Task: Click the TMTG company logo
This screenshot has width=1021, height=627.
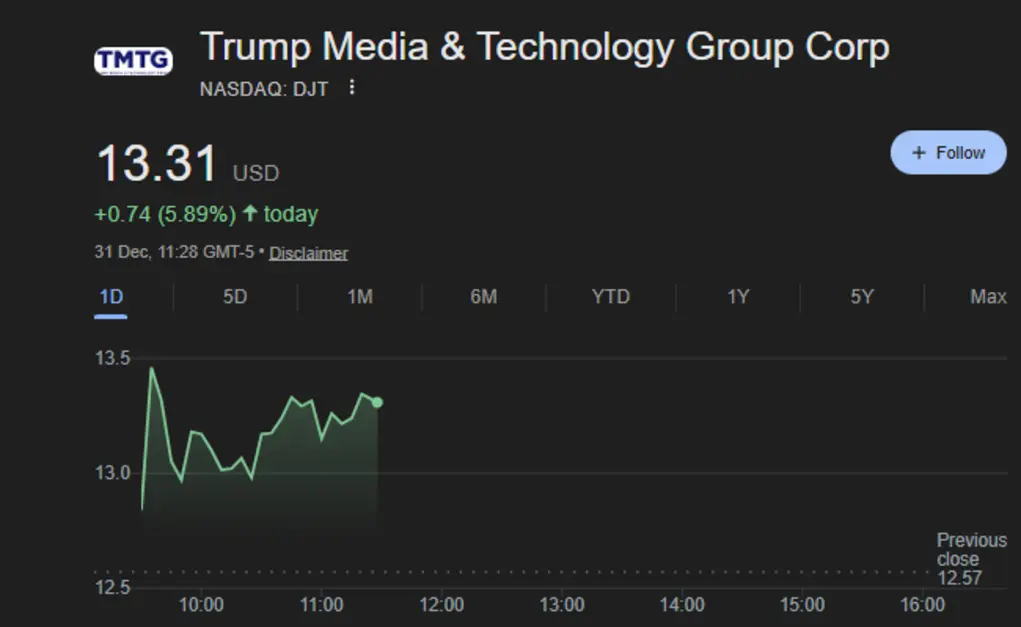Action: [x=131, y=59]
